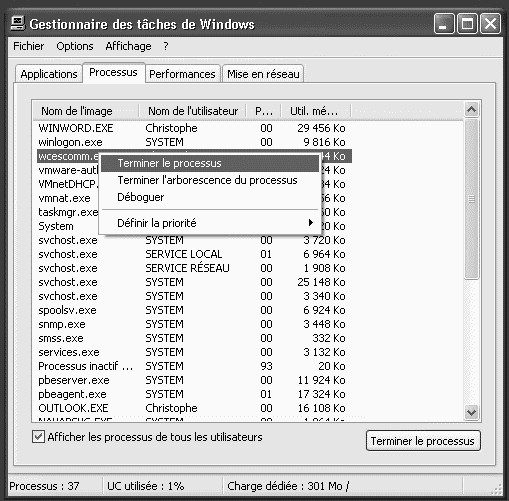
Task: Switch to the Mise en réseau tab
Action: point(263,74)
